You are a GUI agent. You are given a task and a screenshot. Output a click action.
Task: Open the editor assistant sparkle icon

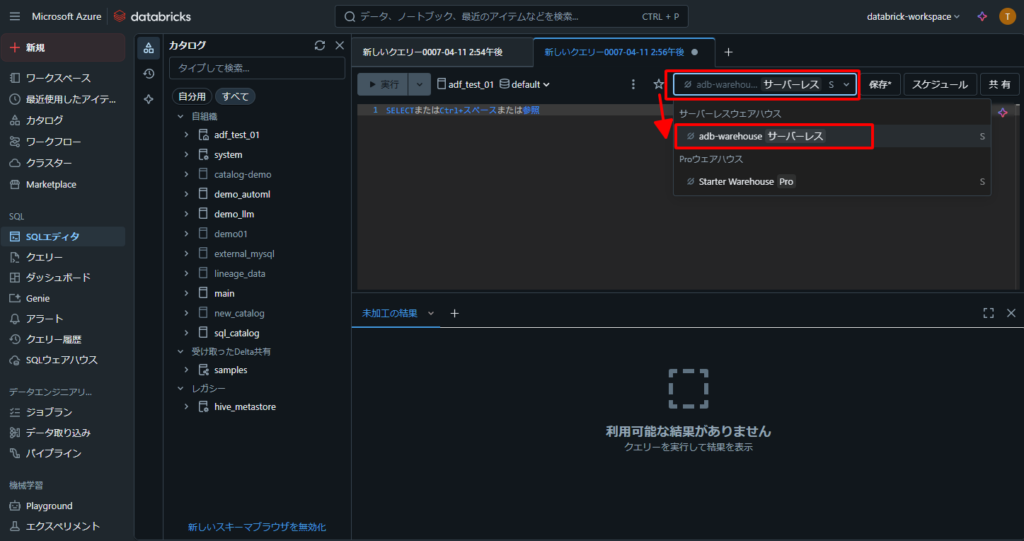pyautogui.click(x=1002, y=112)
